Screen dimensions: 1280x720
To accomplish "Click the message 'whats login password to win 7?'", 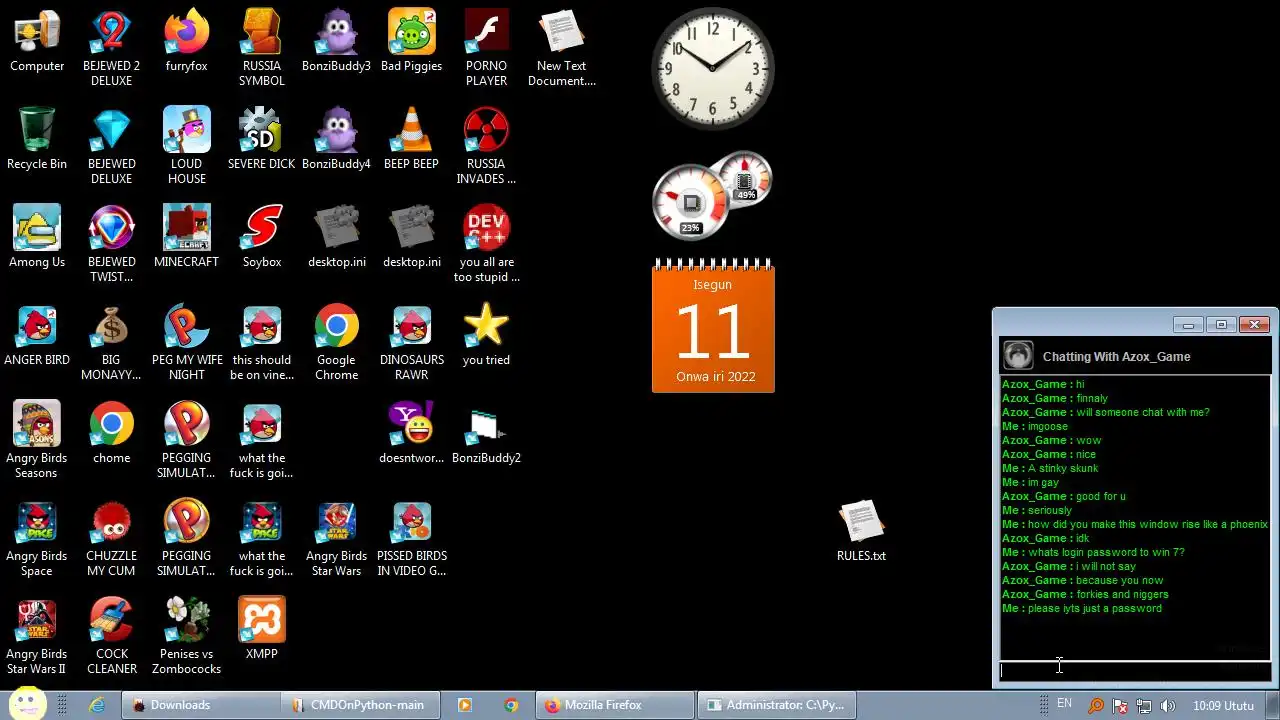I will tap(1106, 552).
